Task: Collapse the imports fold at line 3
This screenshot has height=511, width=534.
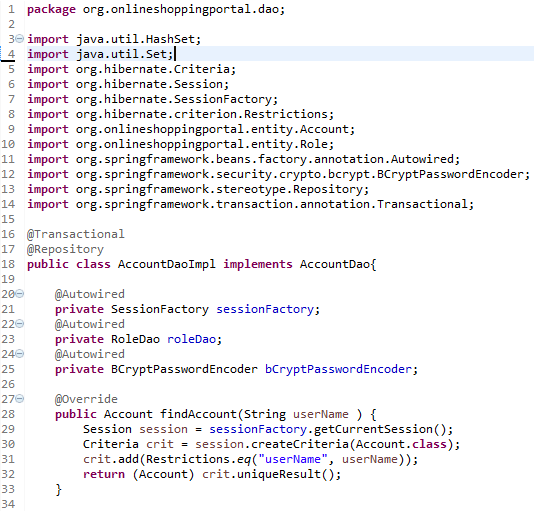Action: point(20,39)
